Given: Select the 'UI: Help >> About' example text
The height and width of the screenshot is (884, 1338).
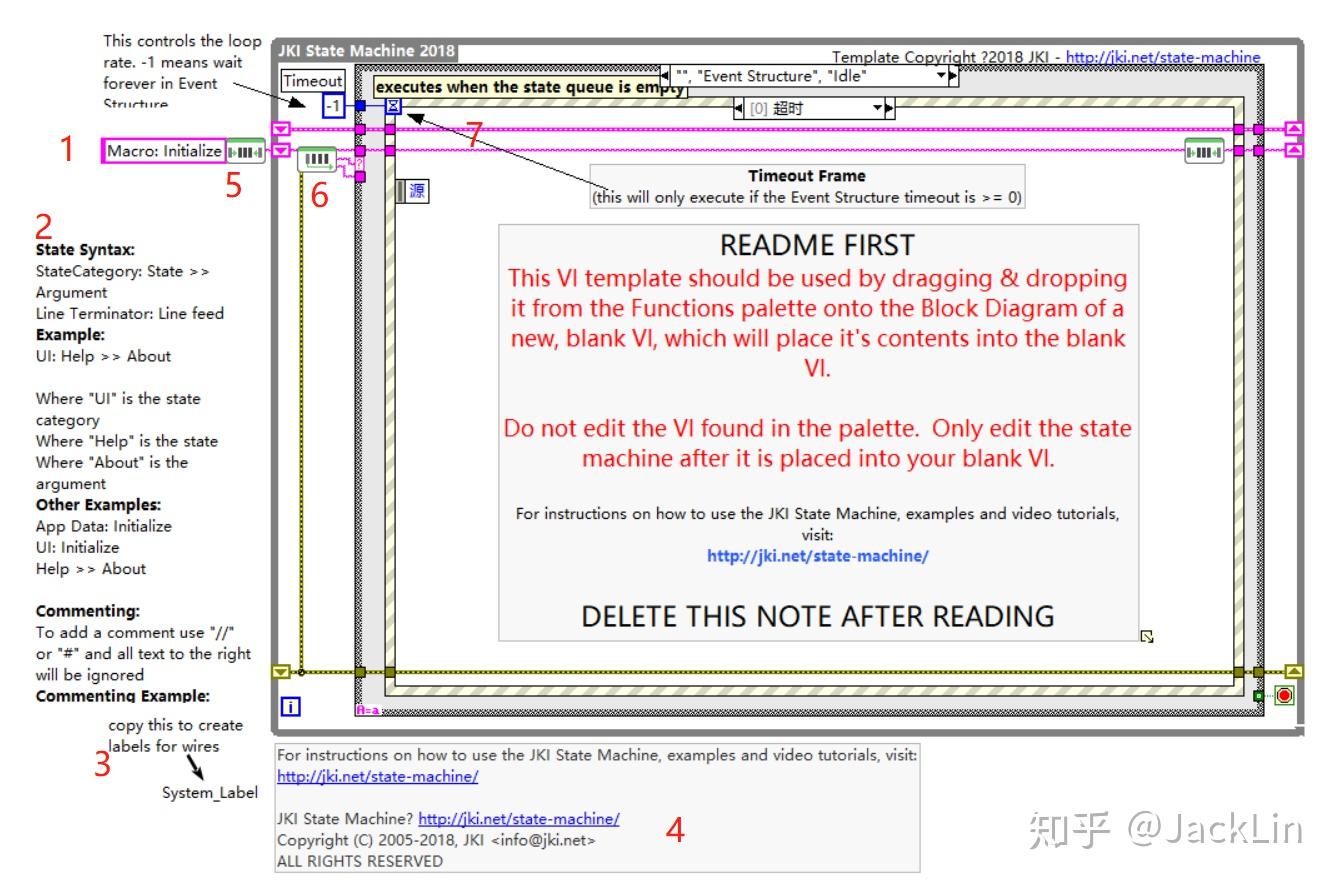Looking at the screenshot, I should pyautogui.click(x=103, y=356).
